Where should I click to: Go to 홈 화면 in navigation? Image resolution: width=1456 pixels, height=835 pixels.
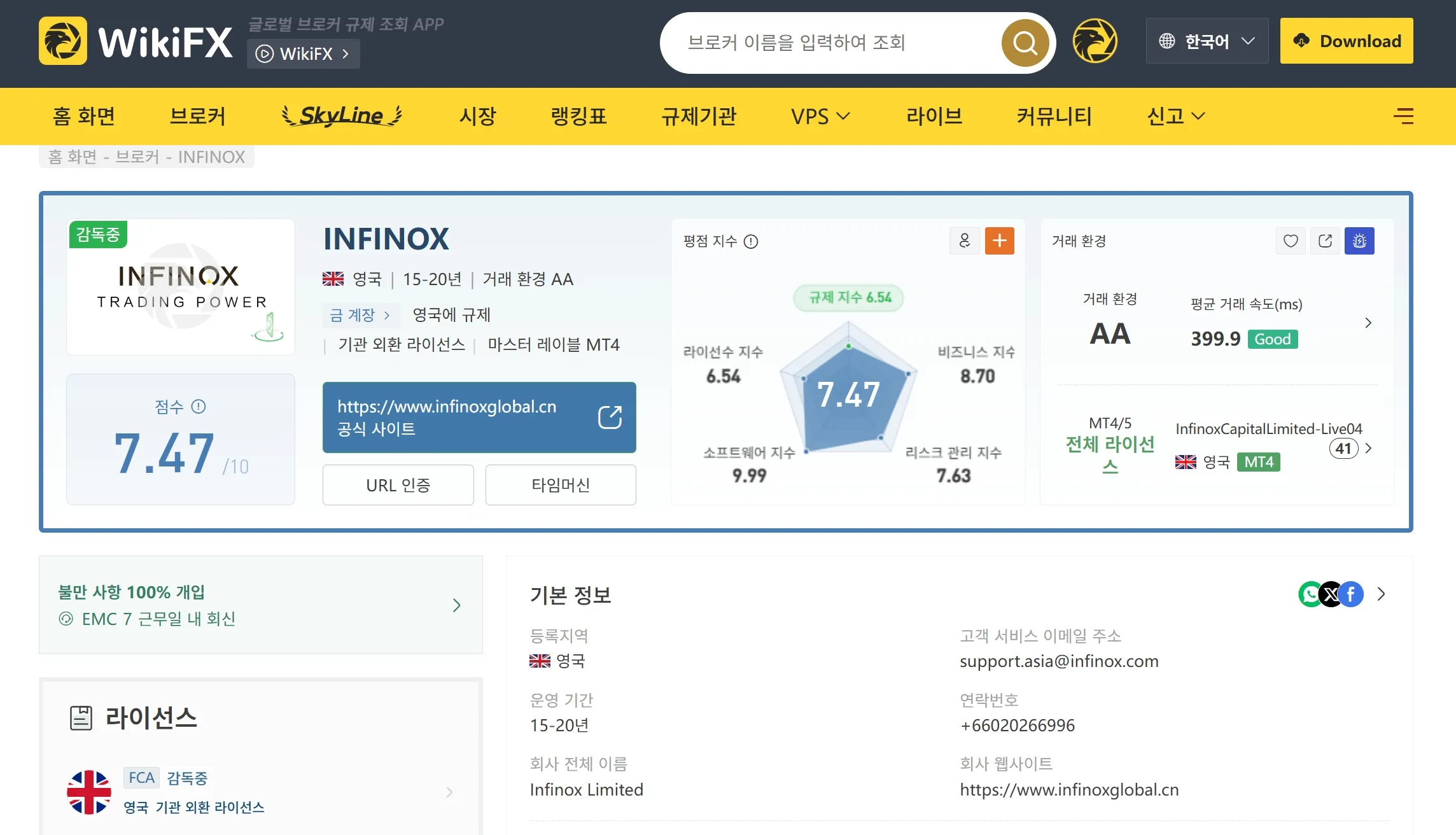click(x=84, y=116)
